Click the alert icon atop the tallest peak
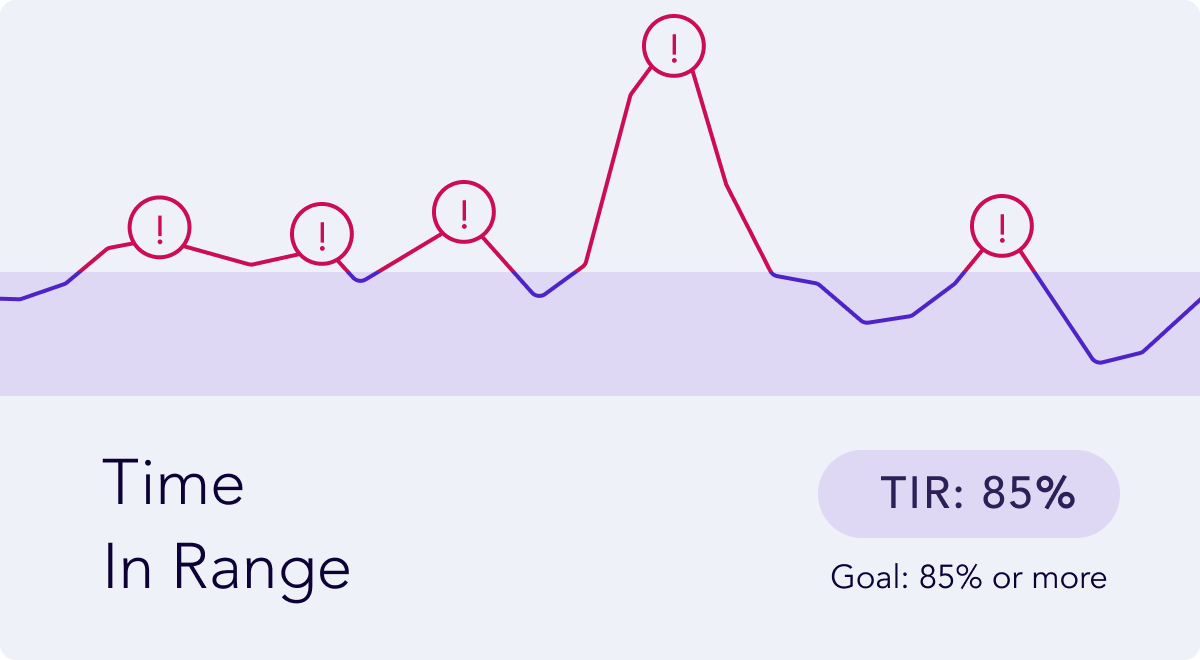This screenshot has width=1200, height=660. point(674,46)
